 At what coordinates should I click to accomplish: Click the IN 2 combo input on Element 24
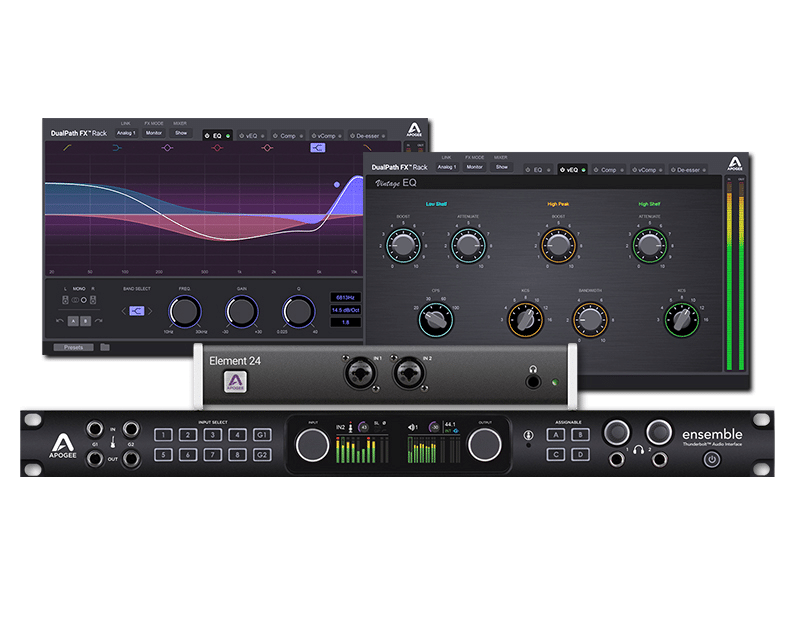pos(409,373)
